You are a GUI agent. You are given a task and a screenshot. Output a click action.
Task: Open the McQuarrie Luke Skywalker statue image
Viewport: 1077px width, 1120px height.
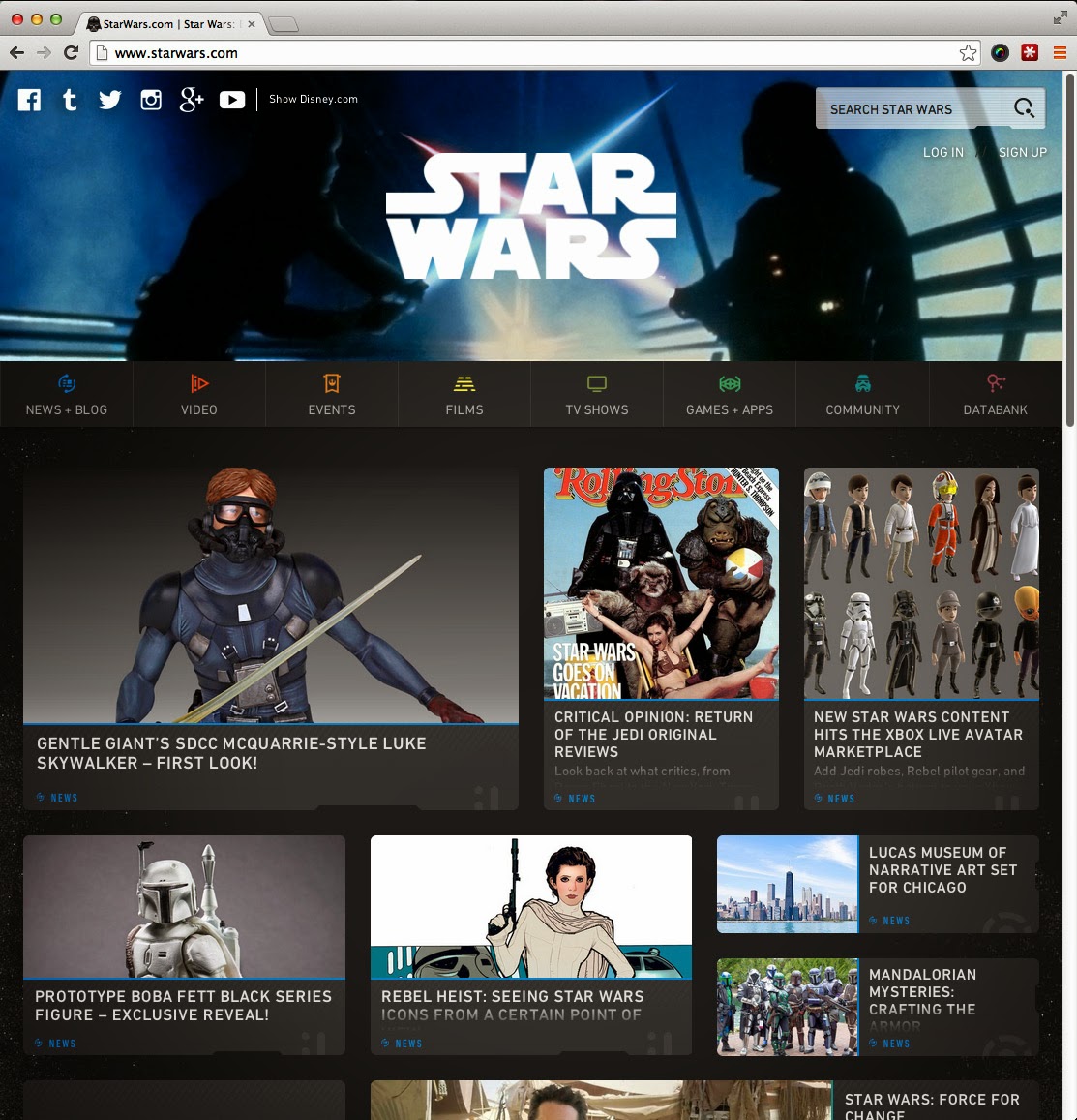271,595
